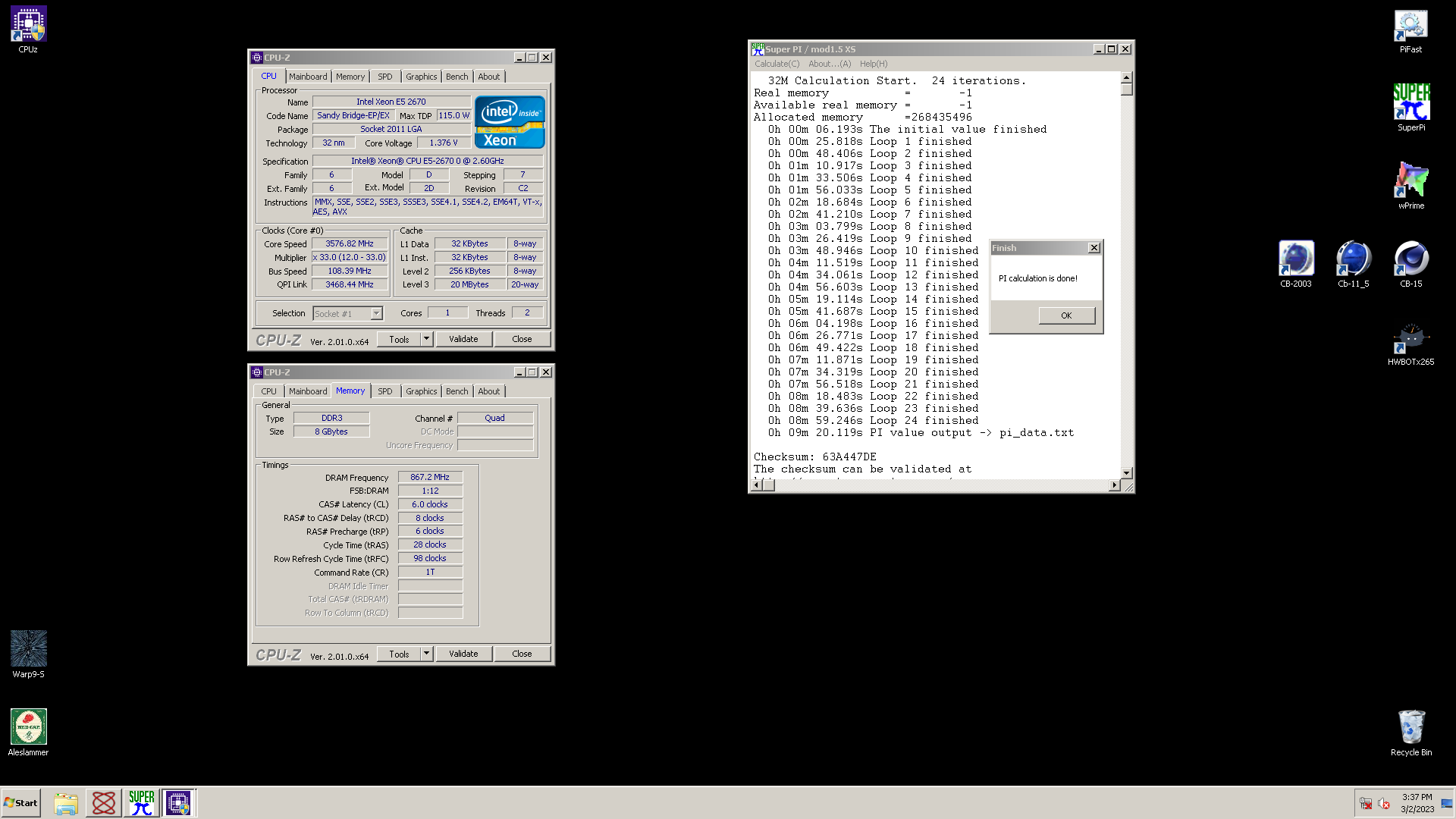Open the SuperPi desktop shortcut
This screenshot has width=1456, height=819.
1410,108
